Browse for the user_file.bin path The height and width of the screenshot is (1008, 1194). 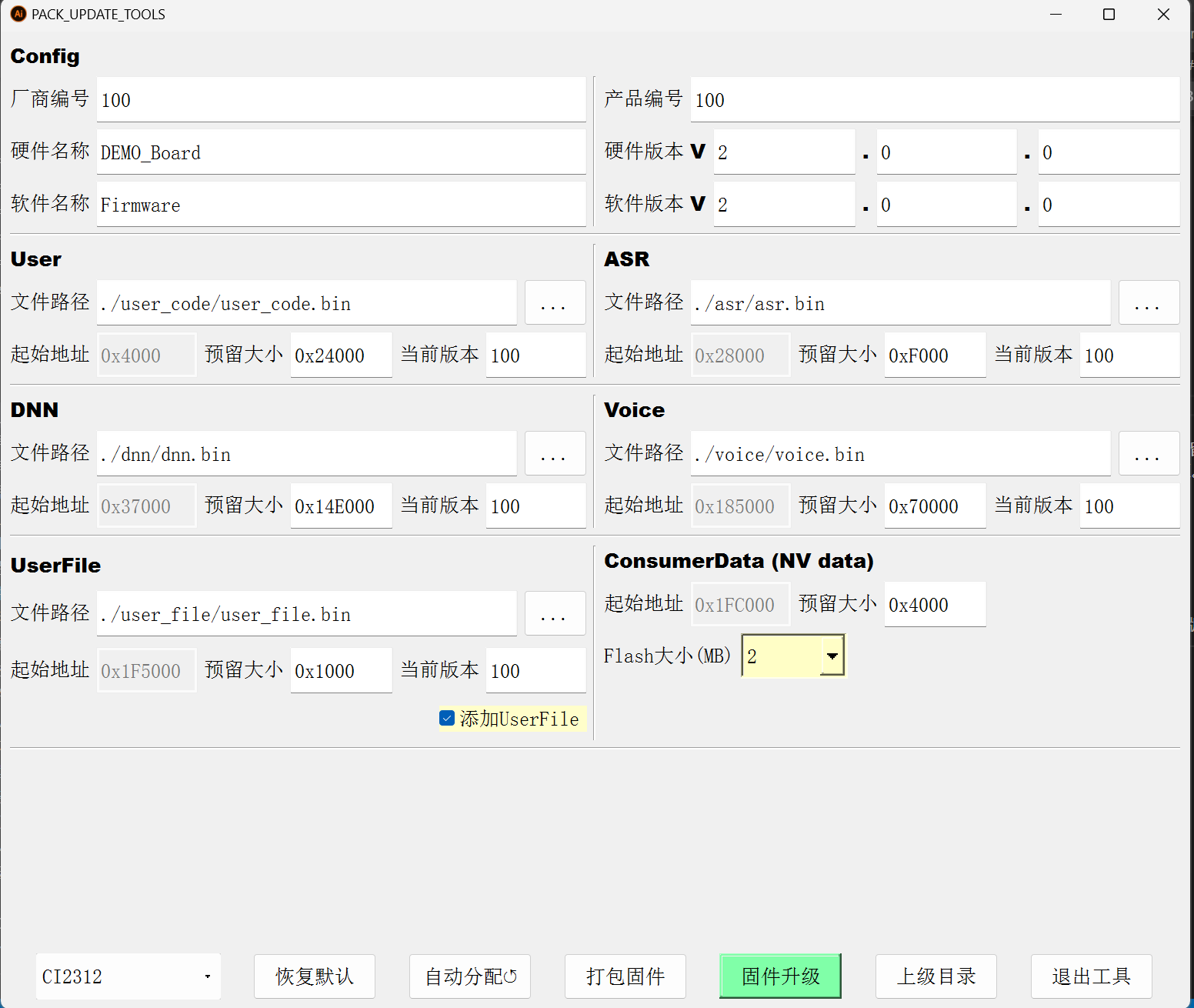(555, 613)
